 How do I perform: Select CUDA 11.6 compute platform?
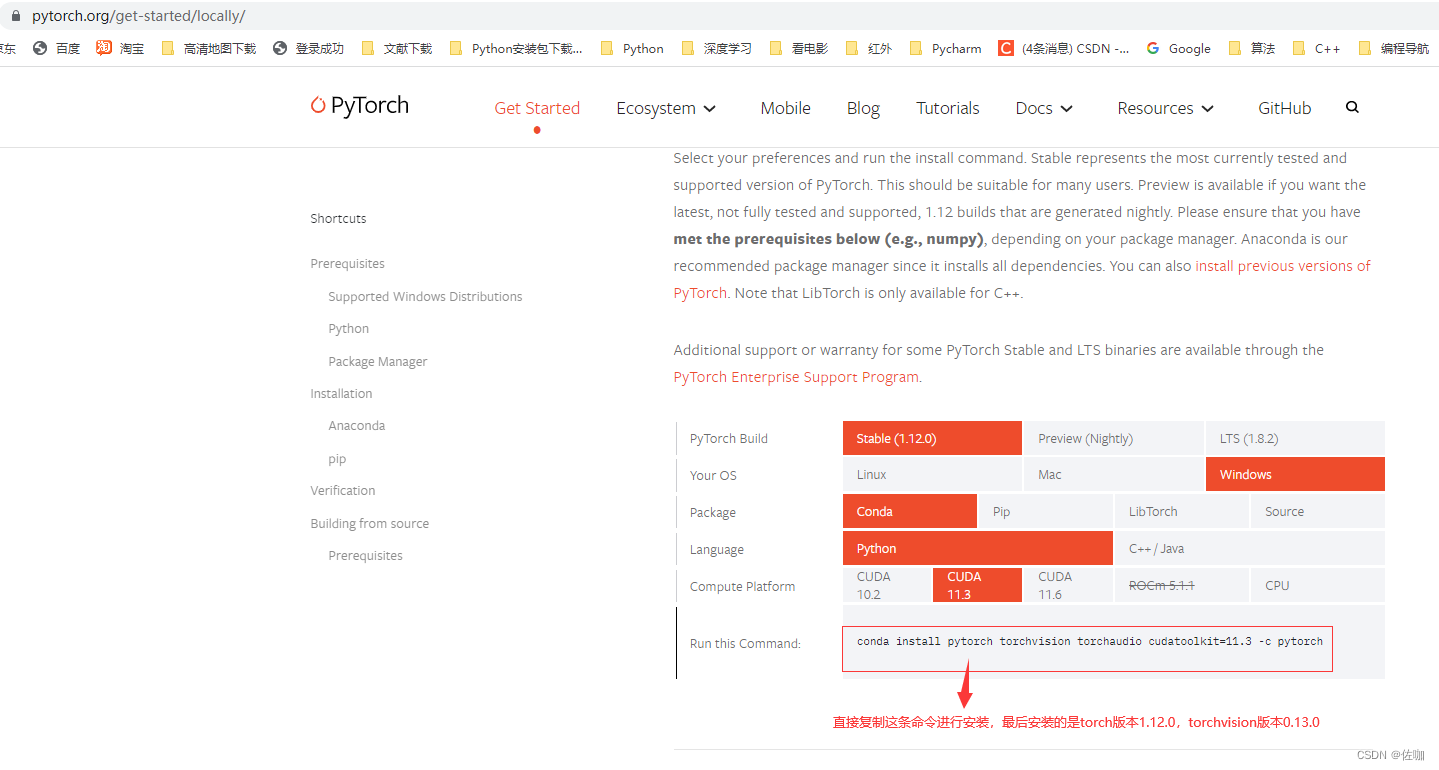point(1068,585)
